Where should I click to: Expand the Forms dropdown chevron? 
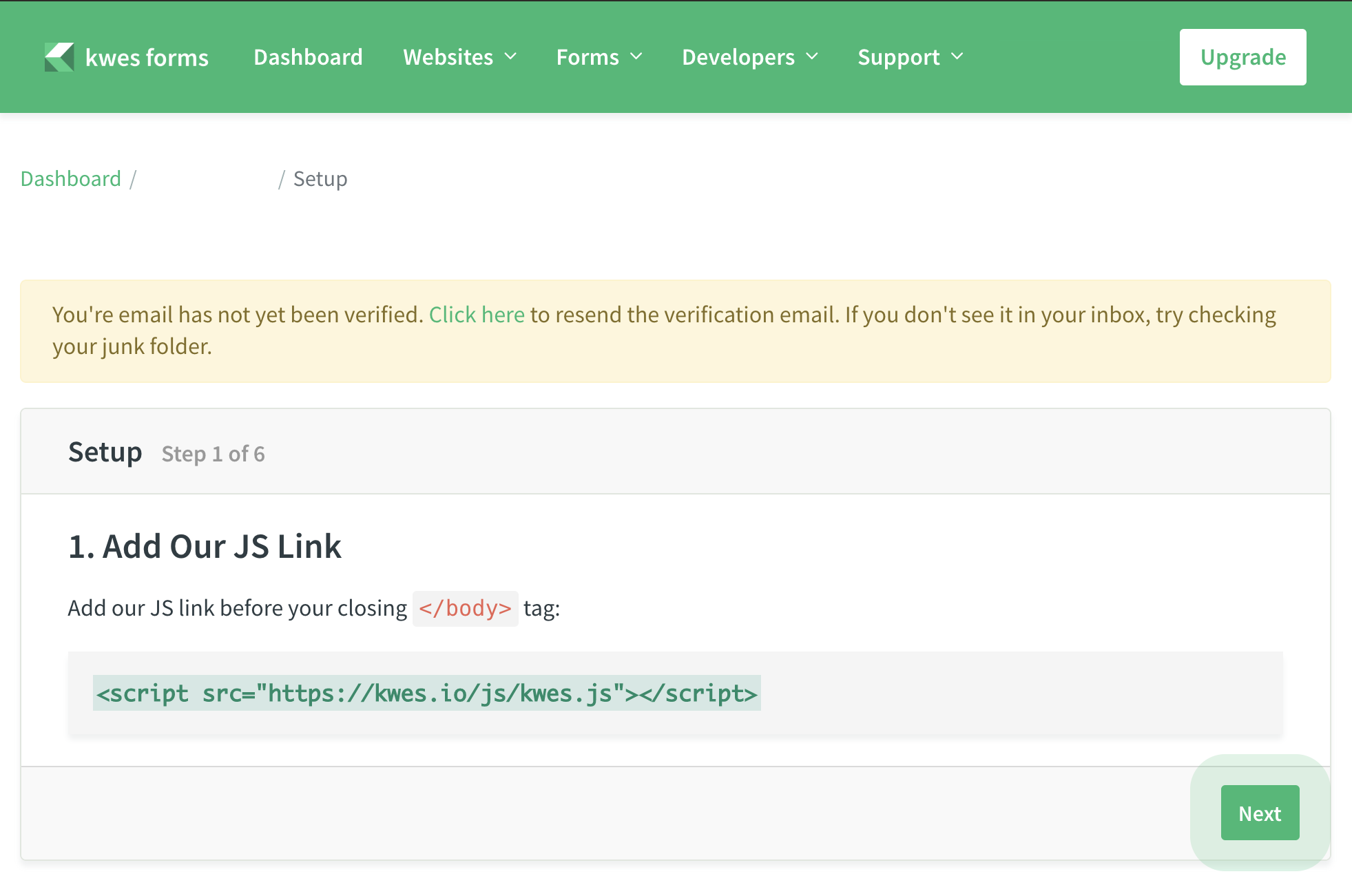click(636, 56)
